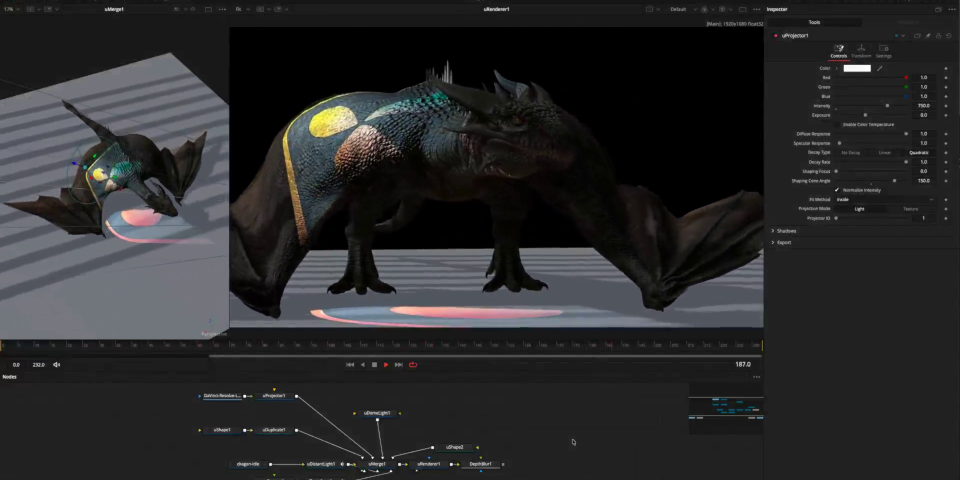Screen dimensions: 960x480
Task: Click the play forward button
Action: 386,365
